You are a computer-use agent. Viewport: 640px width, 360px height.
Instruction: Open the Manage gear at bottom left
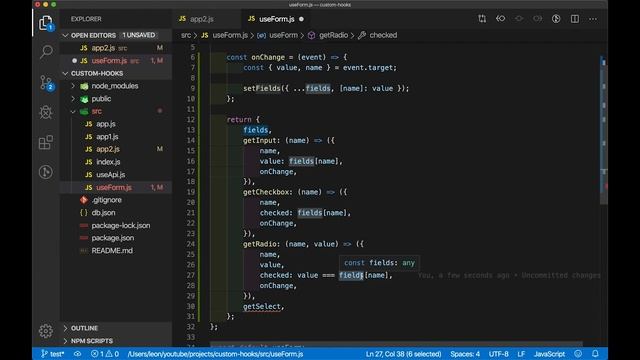[x=46, y=331]
